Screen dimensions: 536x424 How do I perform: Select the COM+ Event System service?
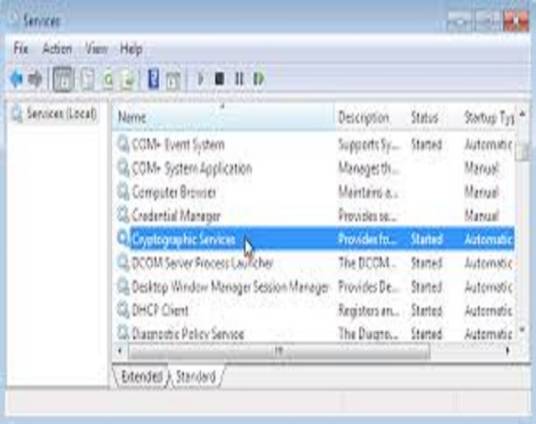(178, 145)
